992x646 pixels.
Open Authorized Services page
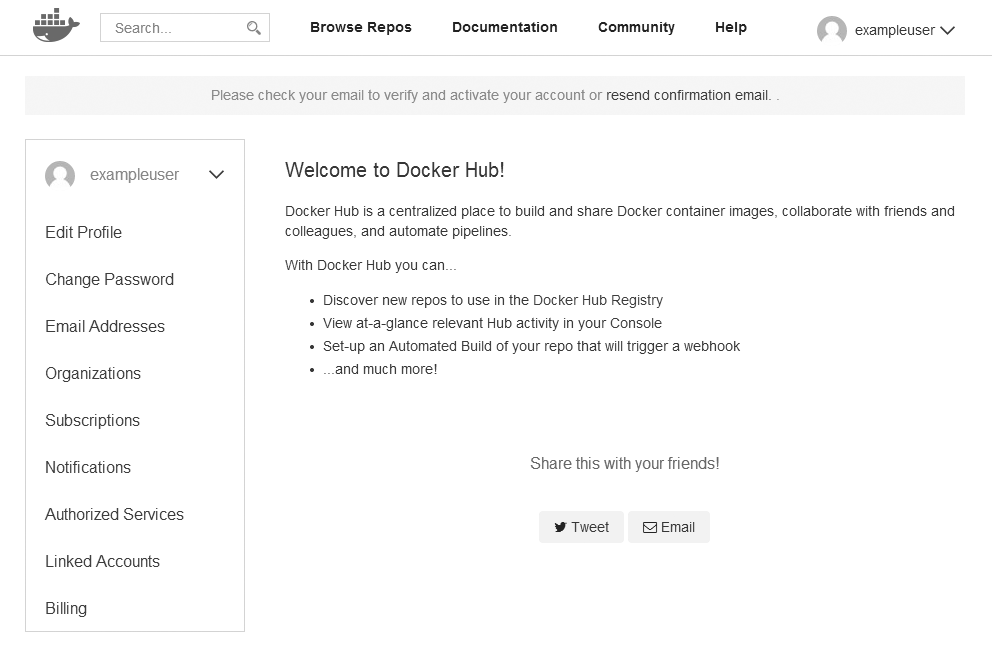pyautogui.click(x=114, y=514)
